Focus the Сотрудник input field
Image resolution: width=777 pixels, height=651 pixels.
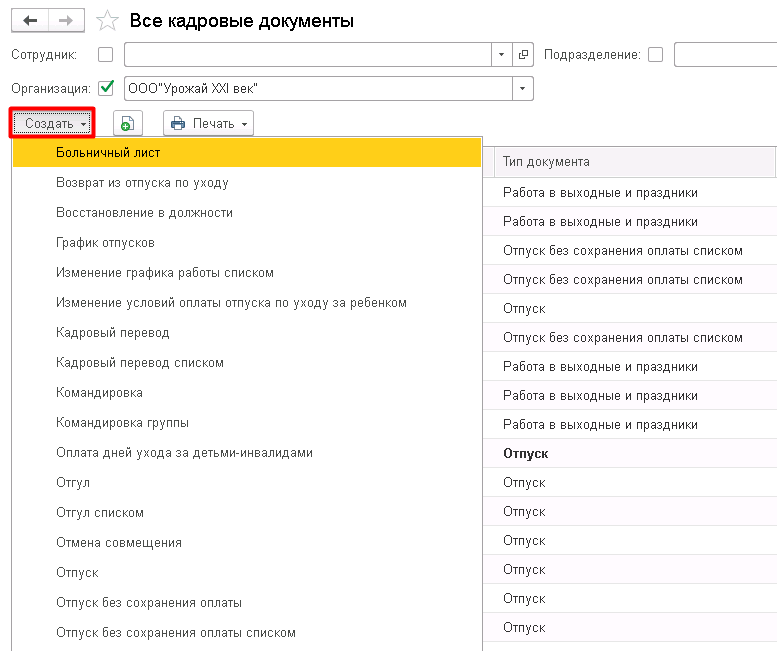[308, 54]
